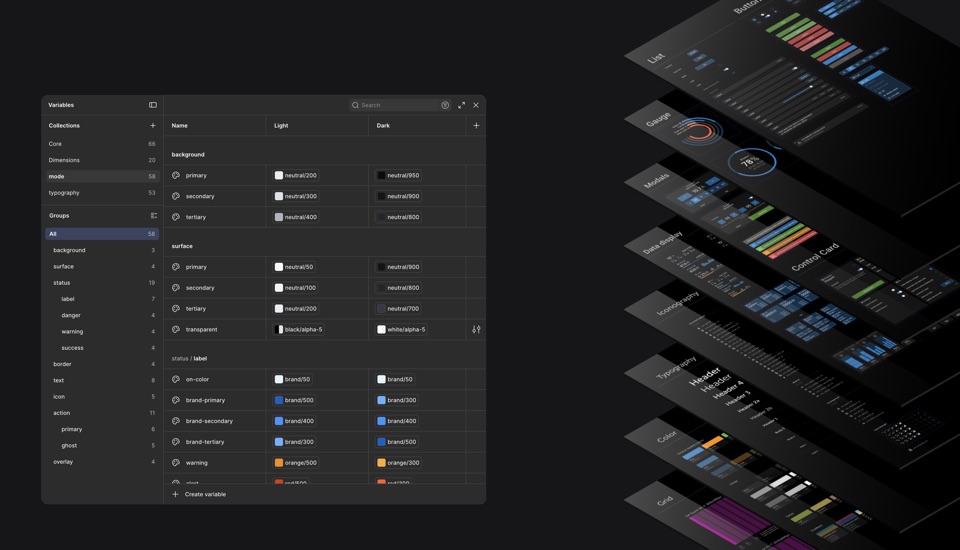960x550 pixels.
Task: Click the surface section heading in table
Action: (x=182, y=246)
